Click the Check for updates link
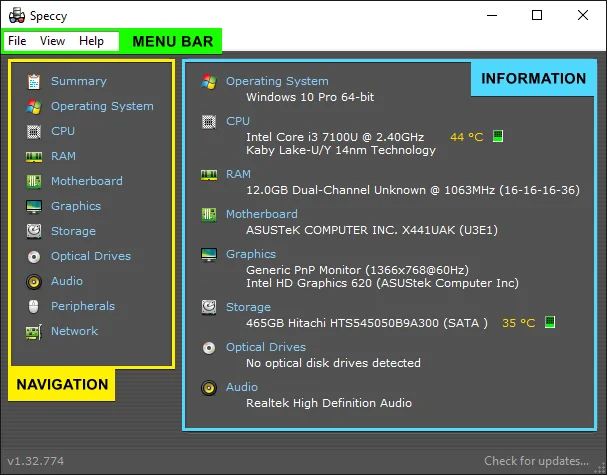The height and width of the screenshot is (475, 607). coord(536,461)
